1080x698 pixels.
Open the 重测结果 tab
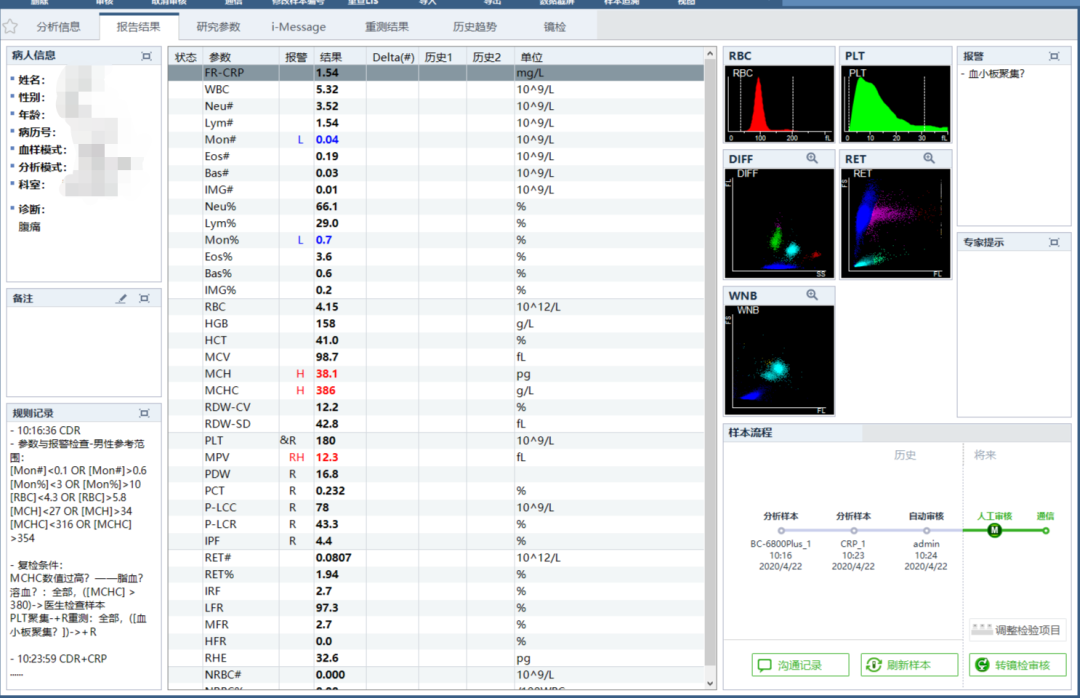tap(386, 27)
